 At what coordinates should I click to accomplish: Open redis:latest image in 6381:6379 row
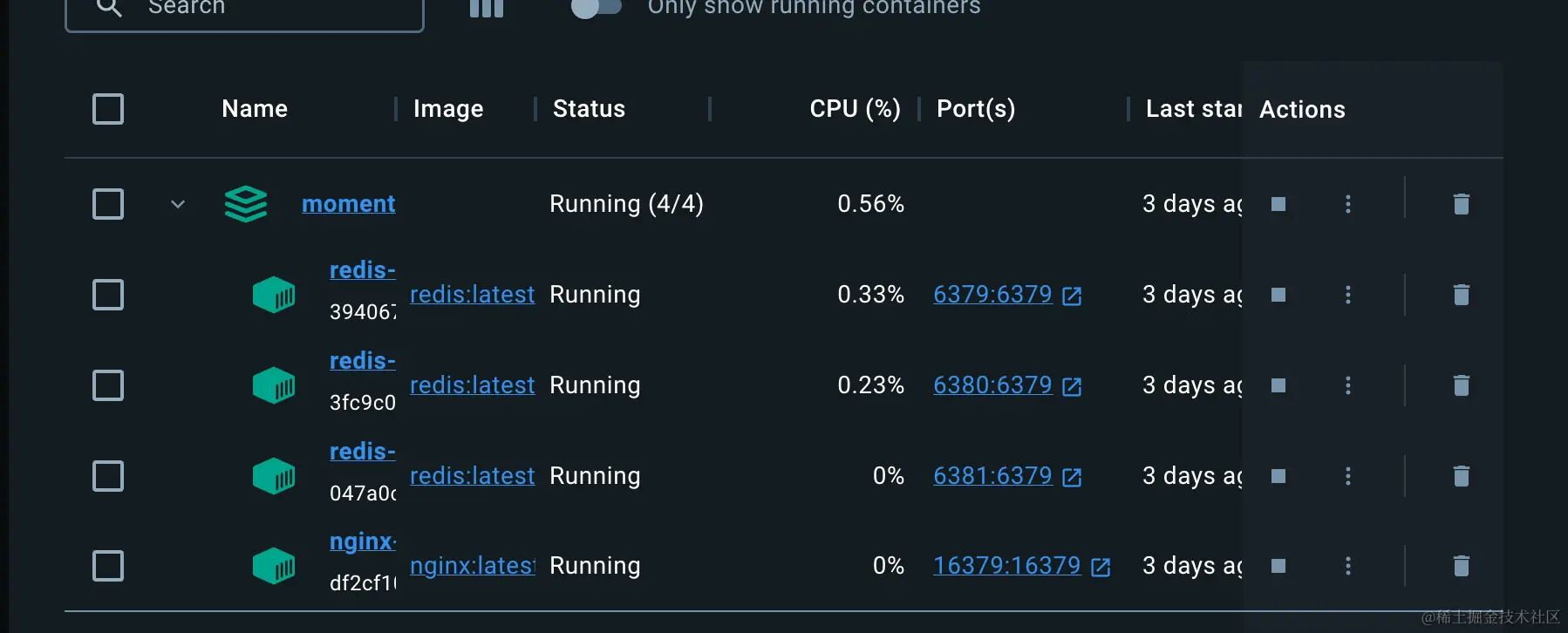[x=473, y=476]
